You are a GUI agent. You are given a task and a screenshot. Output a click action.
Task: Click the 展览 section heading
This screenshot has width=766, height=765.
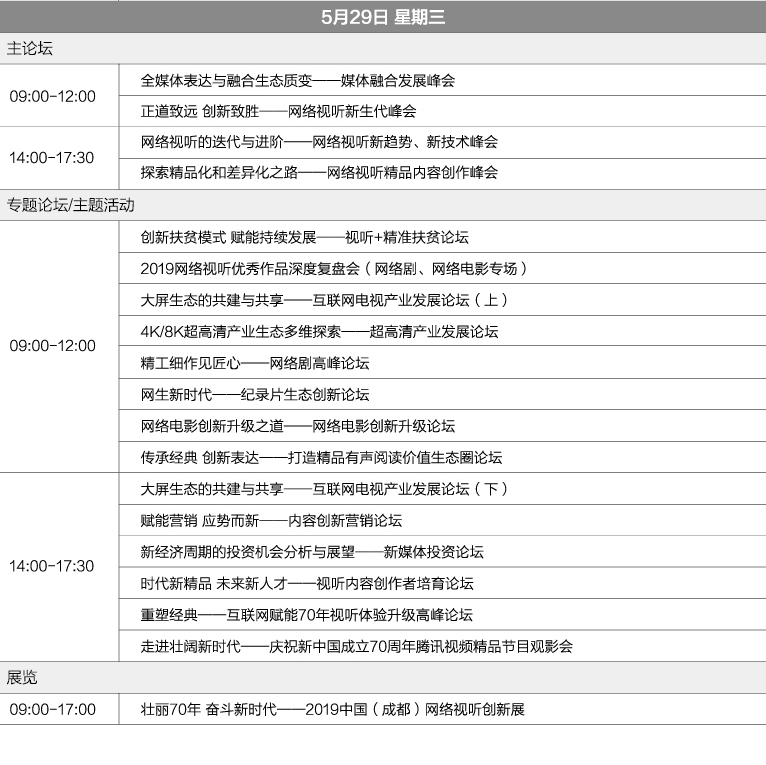[22, 677]
